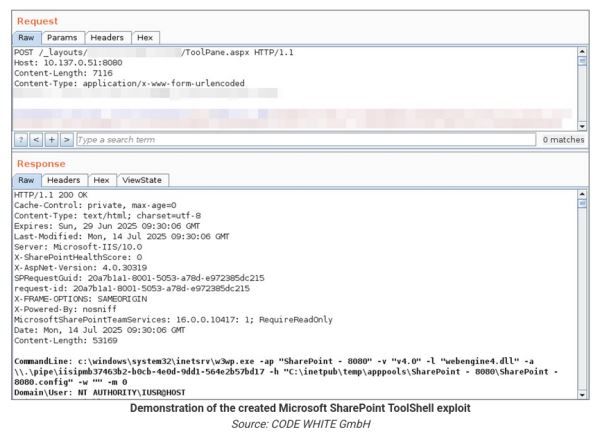
Task: Click the MicrosoftSharePointTeamServices header line
Action: point(173,320)
